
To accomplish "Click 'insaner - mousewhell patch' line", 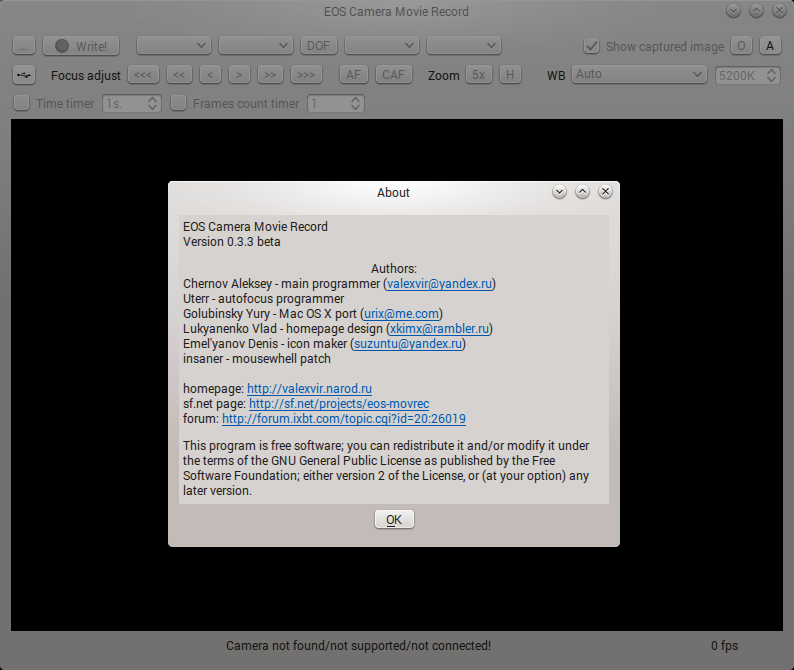I will point(257,359).
